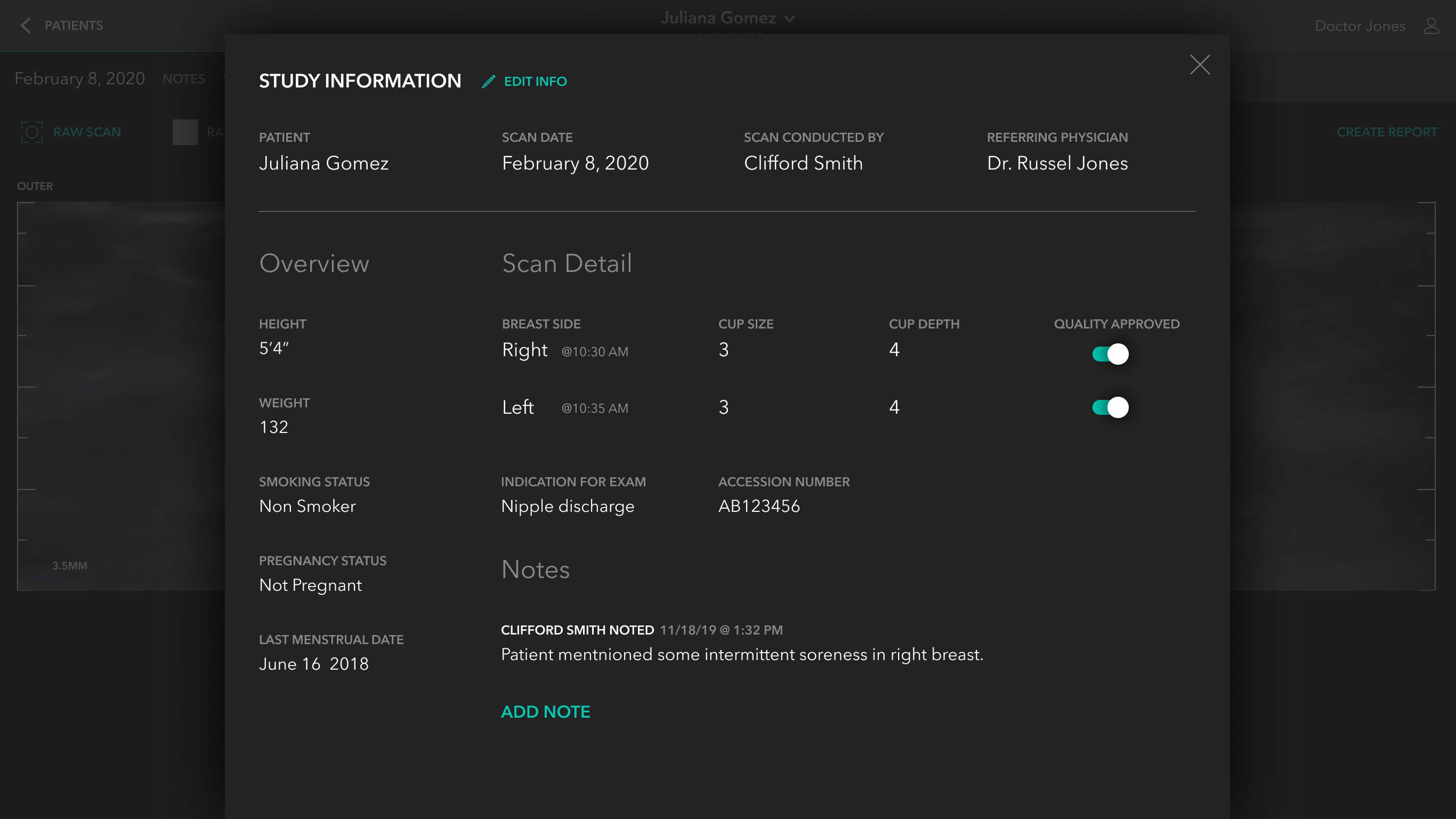Image resolution: width=1456 pixels, height=819 pixels.
Task: Expand the Juliana Gomez patient dropdown
Action: (718, 18)
